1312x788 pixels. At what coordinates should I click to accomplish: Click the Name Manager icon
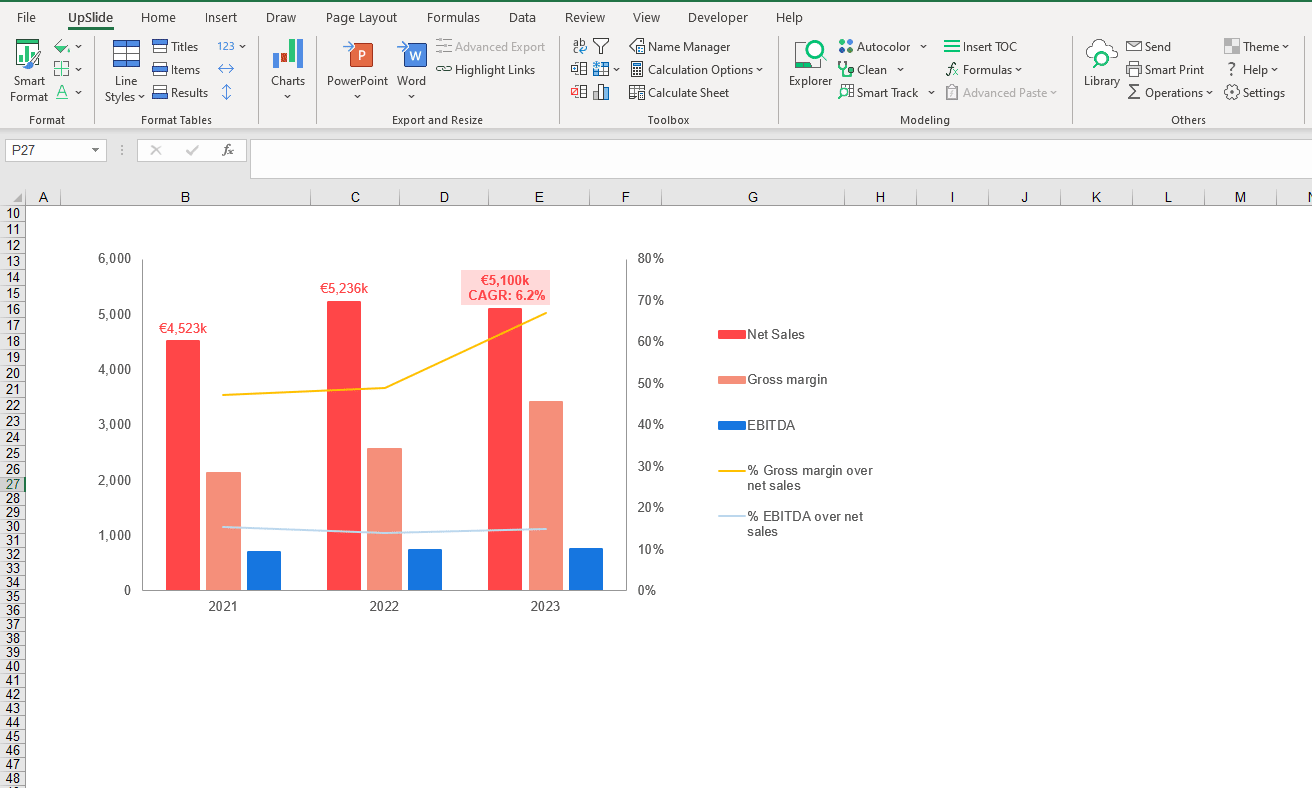636,46
